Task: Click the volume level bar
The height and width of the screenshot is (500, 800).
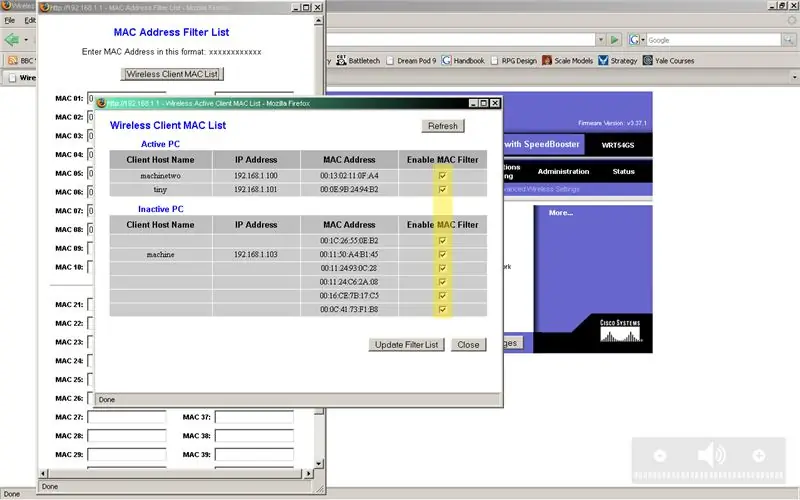Action: point(709,476)
